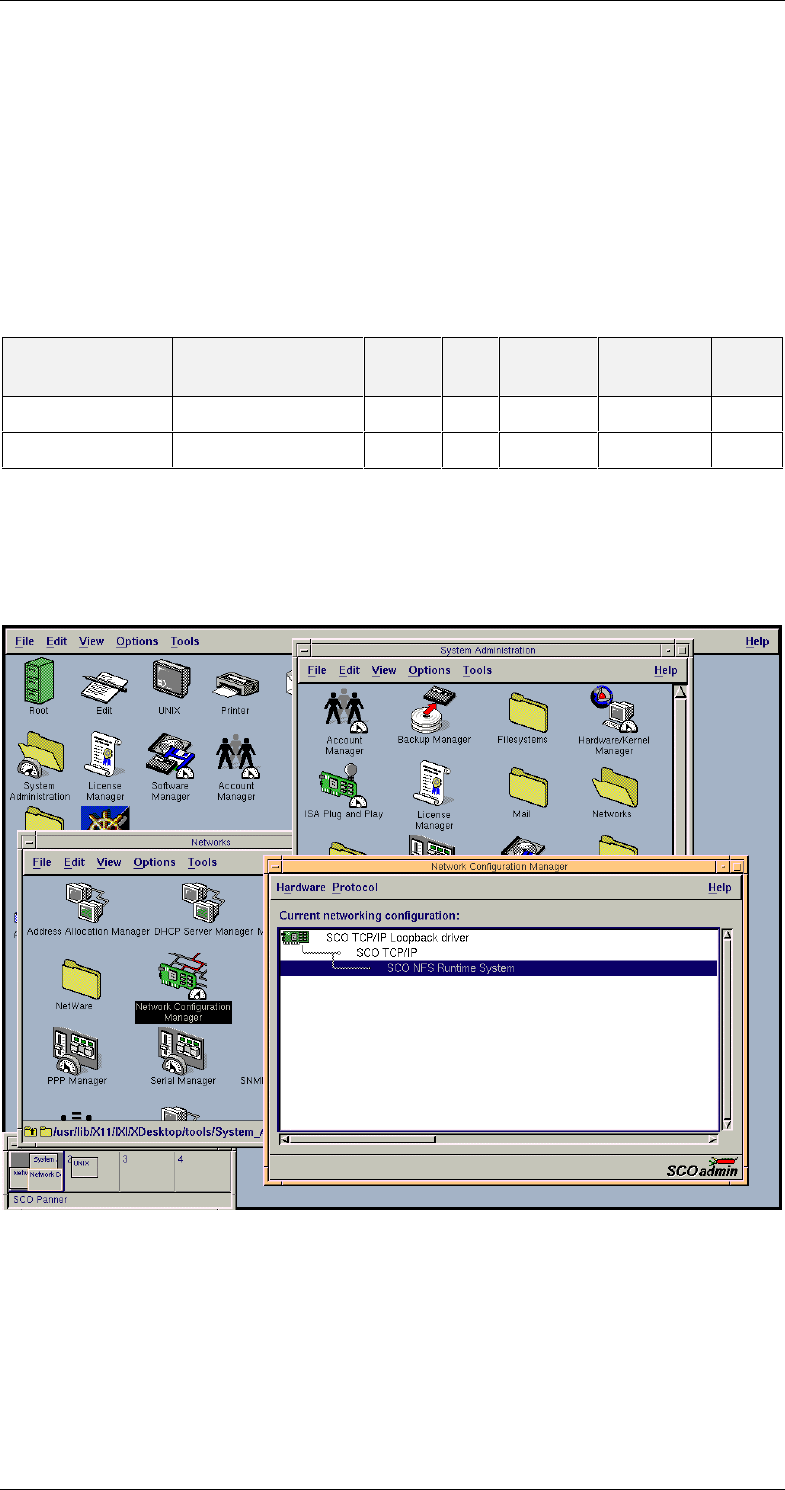Switch to workspace 4 in SCO Panner
Screen dimensions: 785x1490
pos(204,1171)
